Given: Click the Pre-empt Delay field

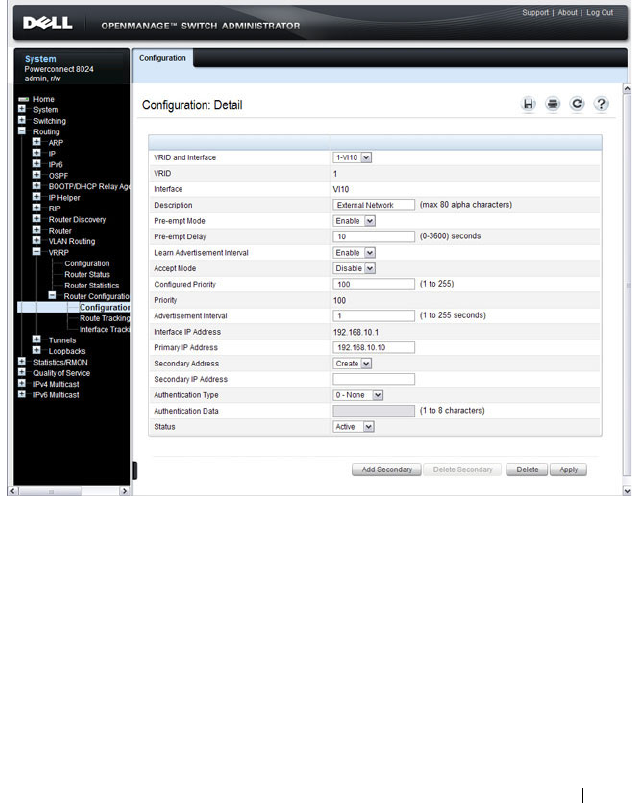Looking at the screenshot, I should (374, 237).
